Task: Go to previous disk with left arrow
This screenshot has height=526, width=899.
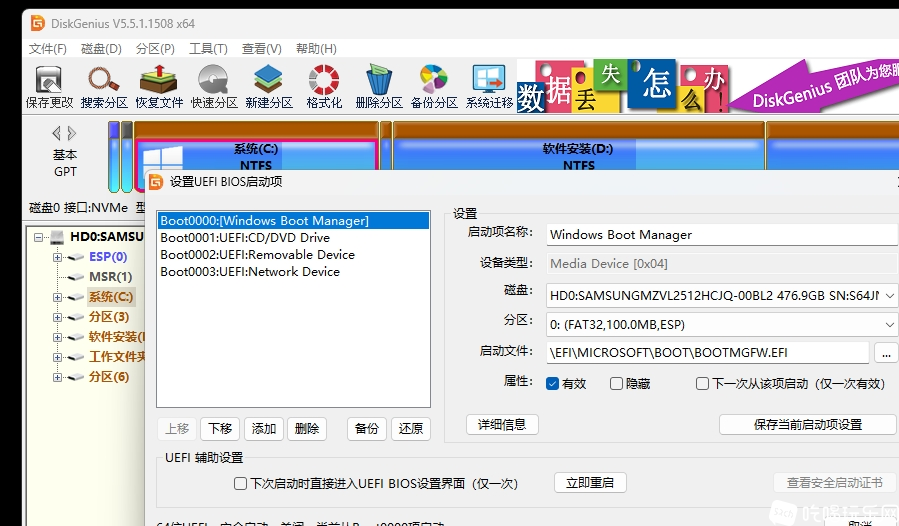Action: (56, 134)
